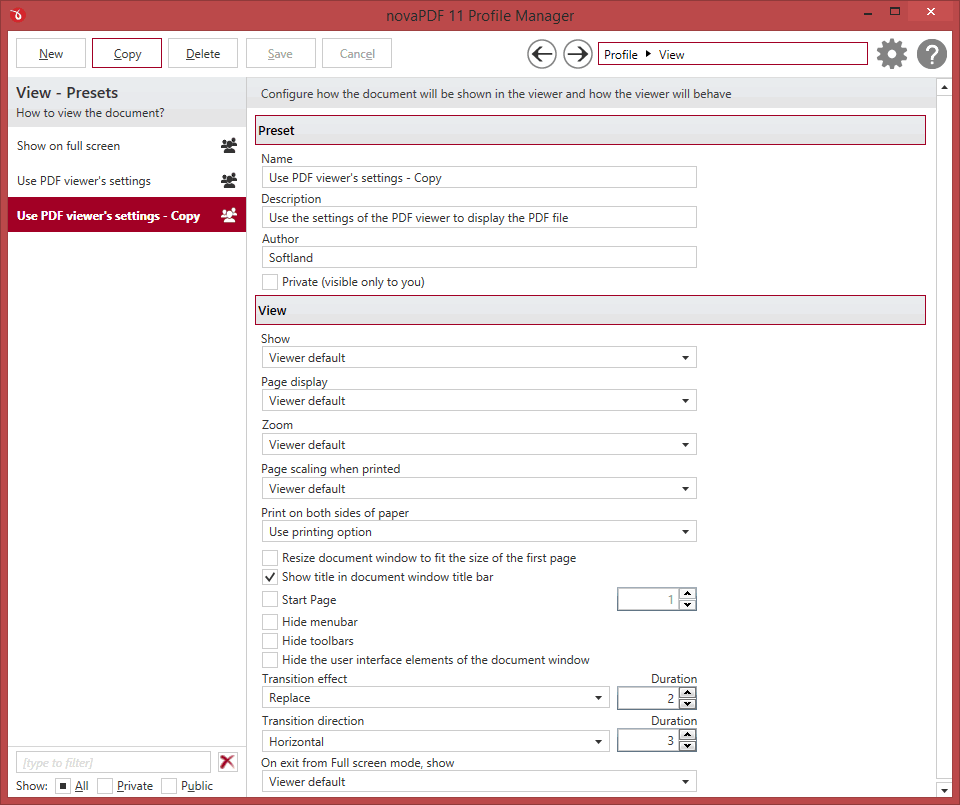Click the Cancel button

357,54
